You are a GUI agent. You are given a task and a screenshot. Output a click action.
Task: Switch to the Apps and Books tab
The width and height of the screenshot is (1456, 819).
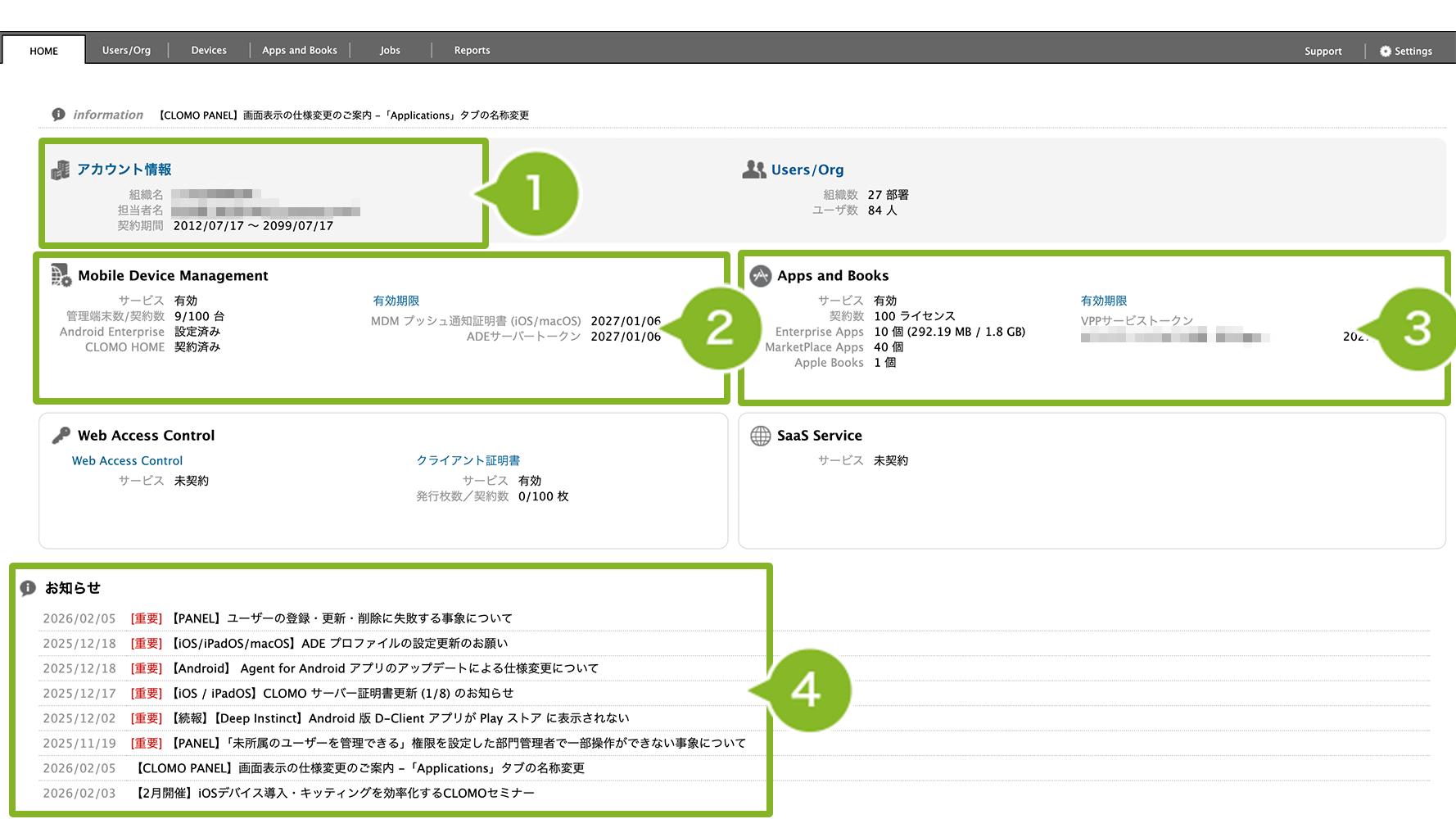pos(300,50)
